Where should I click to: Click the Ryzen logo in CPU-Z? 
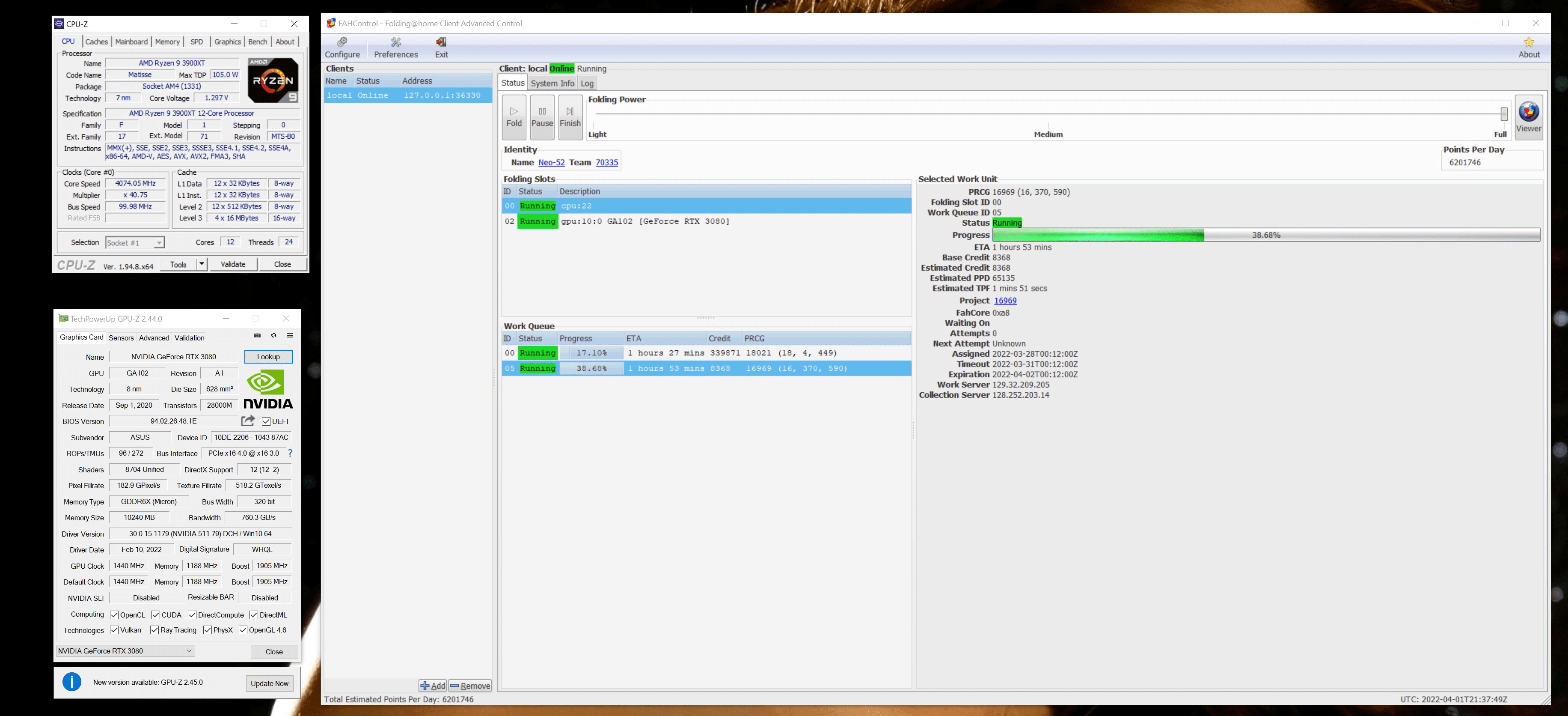pyautogui.click(x=273, y=81)
